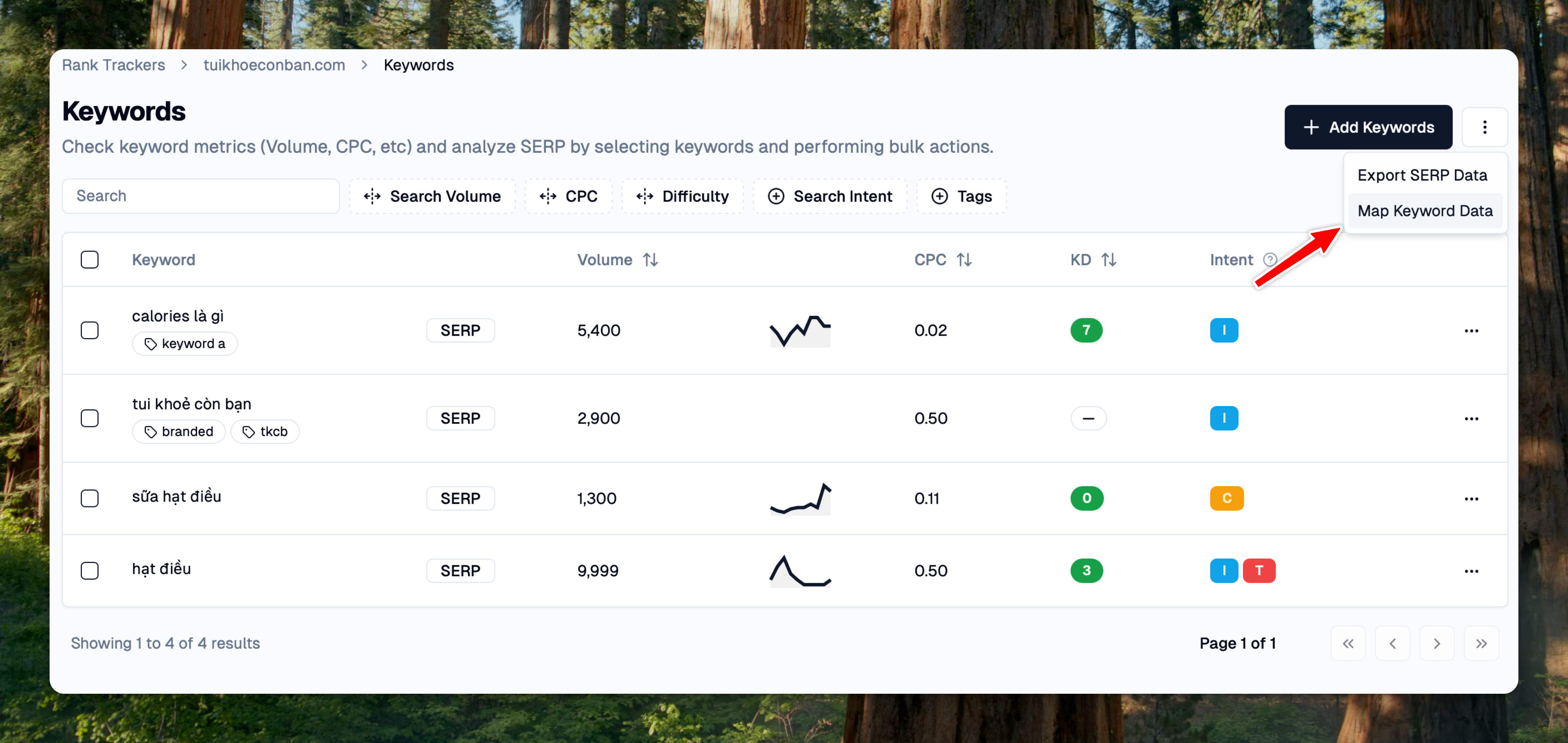Click the Add Keywords button
This screenshot has width=1568, height=743.
[x=1368, y=127]
